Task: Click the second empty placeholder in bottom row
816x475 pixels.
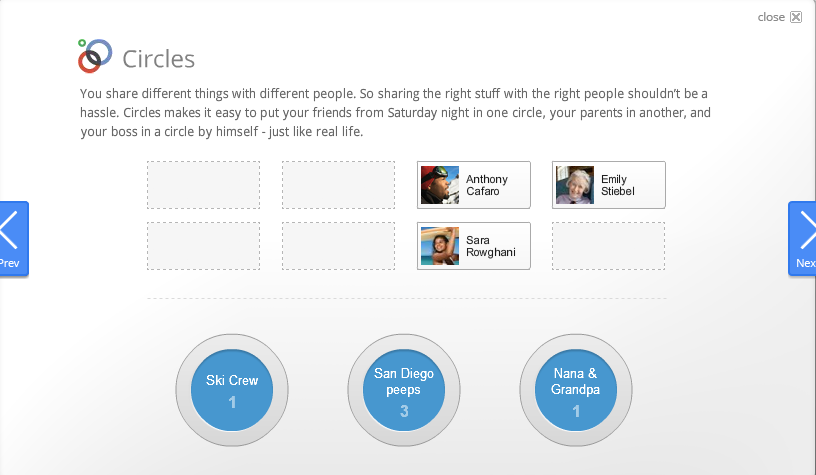Action: [338, 246]
